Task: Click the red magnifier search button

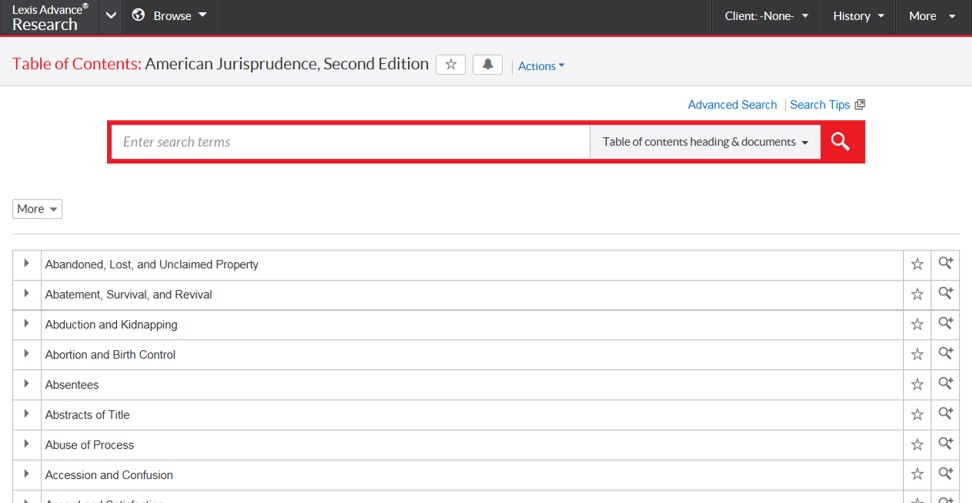Action: (x=841, y=142)
